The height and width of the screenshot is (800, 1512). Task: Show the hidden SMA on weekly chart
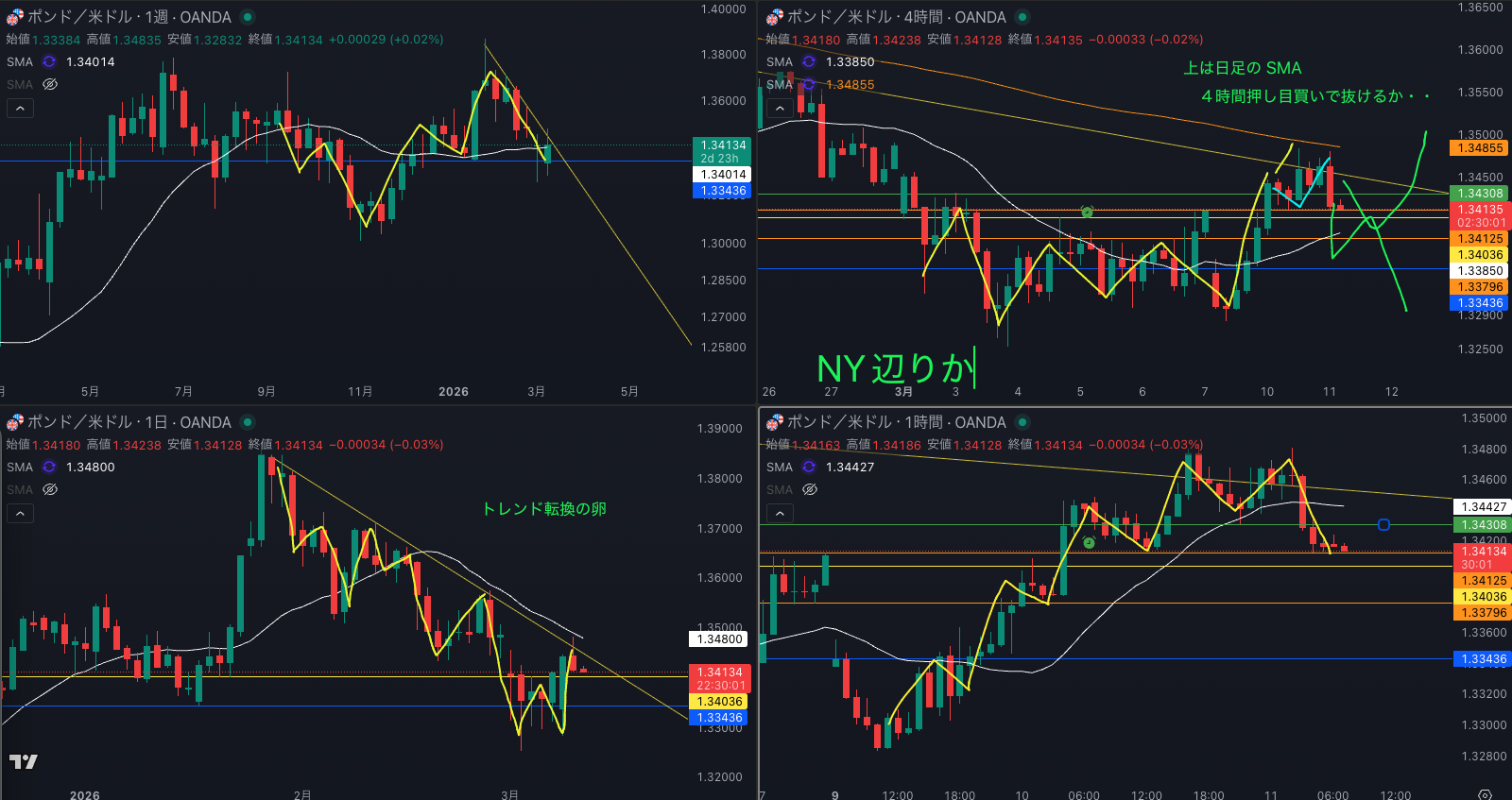(x=50, y=85)
